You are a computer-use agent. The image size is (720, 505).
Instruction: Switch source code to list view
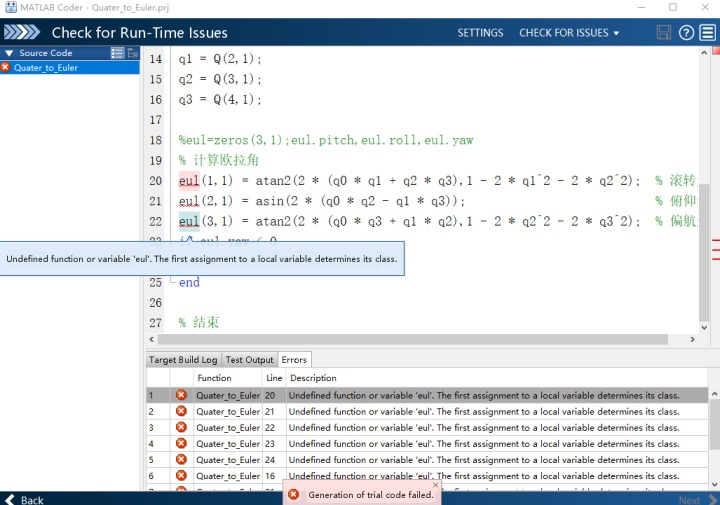tap(117, 53)
